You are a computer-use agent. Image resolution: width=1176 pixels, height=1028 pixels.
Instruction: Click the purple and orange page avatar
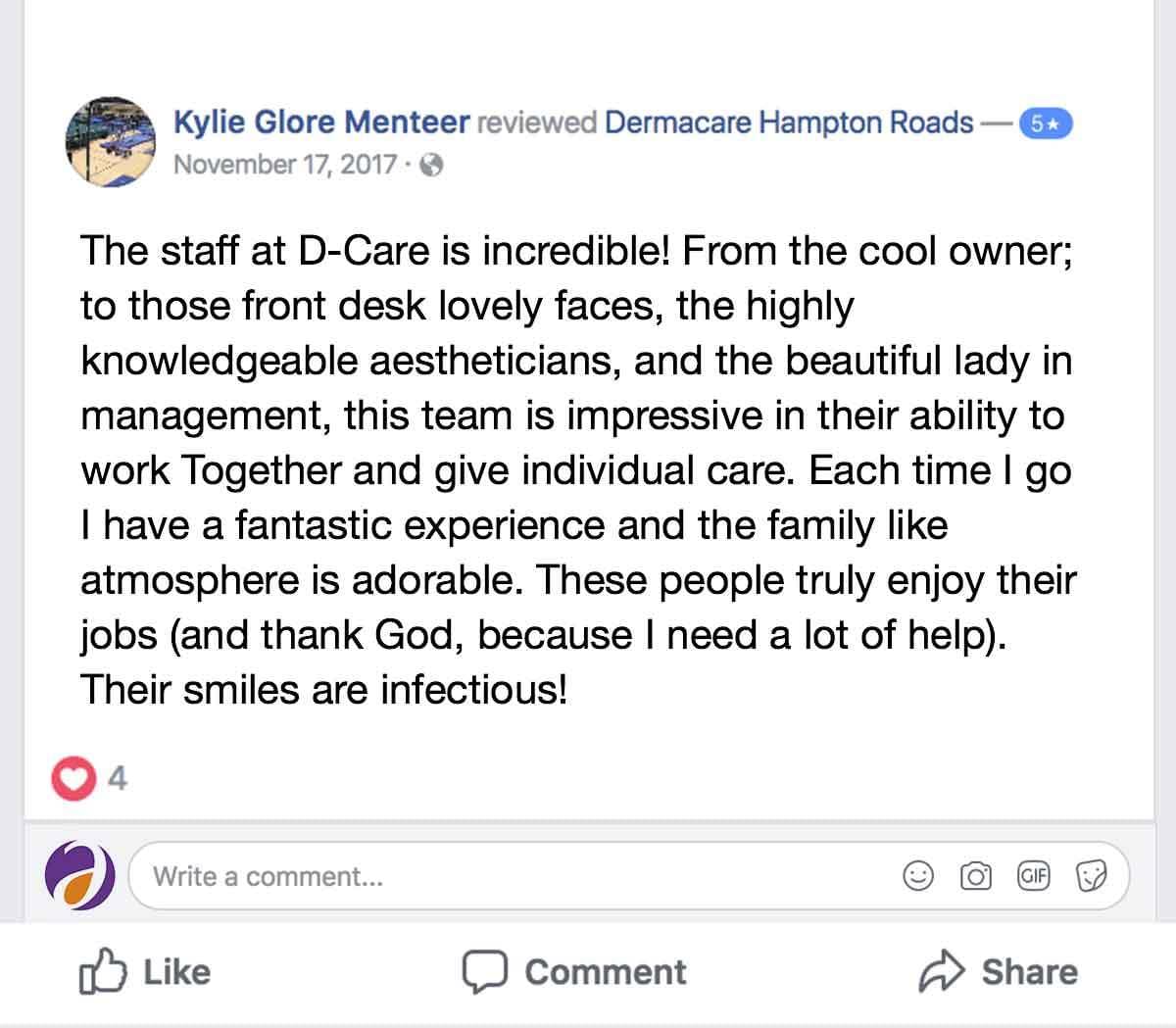click(80, 875)
